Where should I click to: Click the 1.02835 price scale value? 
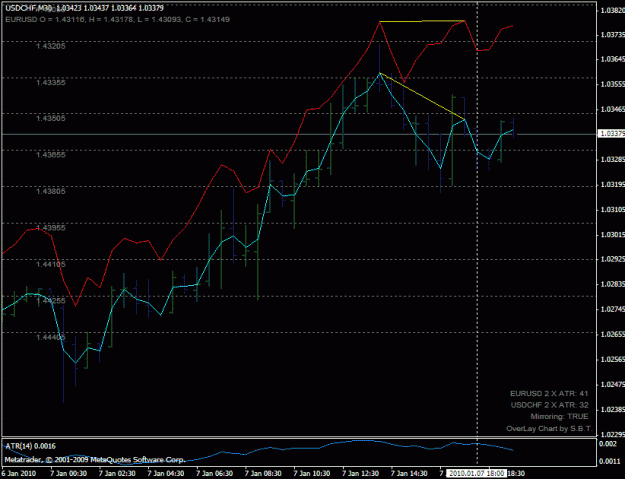tap(613, 284)
